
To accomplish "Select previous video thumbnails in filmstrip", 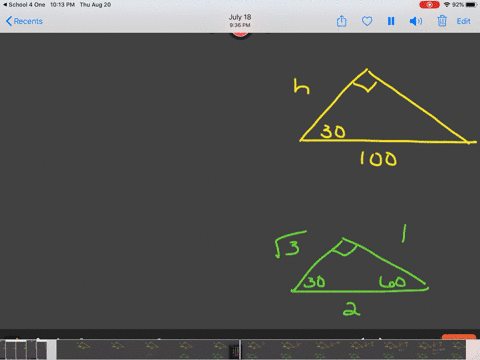I will [24, 350].
